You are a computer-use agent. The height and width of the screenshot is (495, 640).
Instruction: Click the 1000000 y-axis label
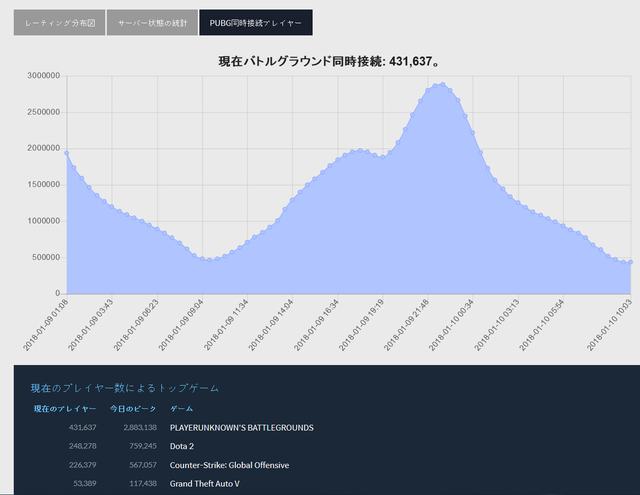(x=44, y=221)
